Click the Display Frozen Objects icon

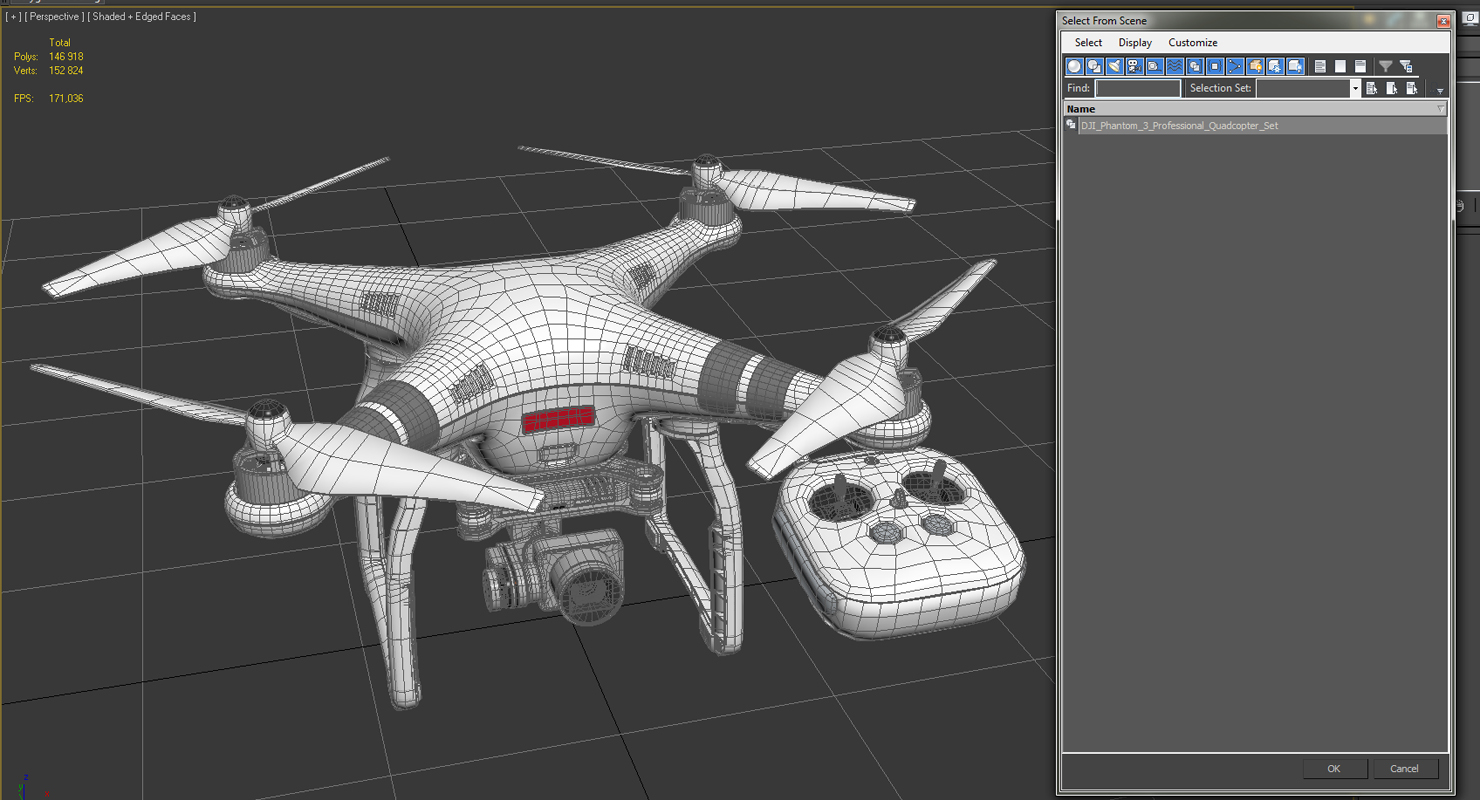tap(1274, 66)
